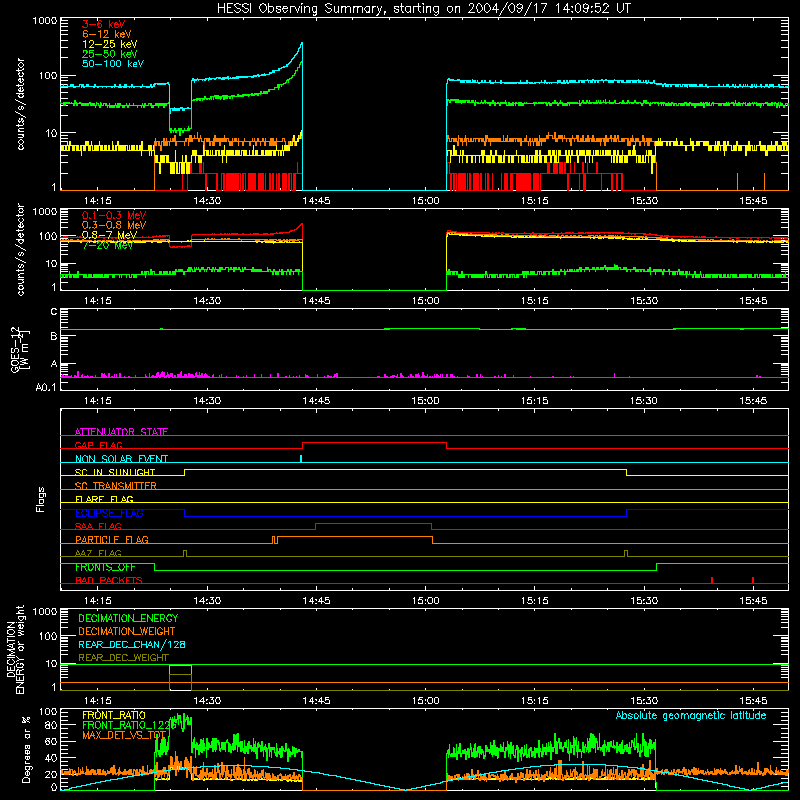
Task: Click the 7-20 MeV legend label
Action: point(108,245)
